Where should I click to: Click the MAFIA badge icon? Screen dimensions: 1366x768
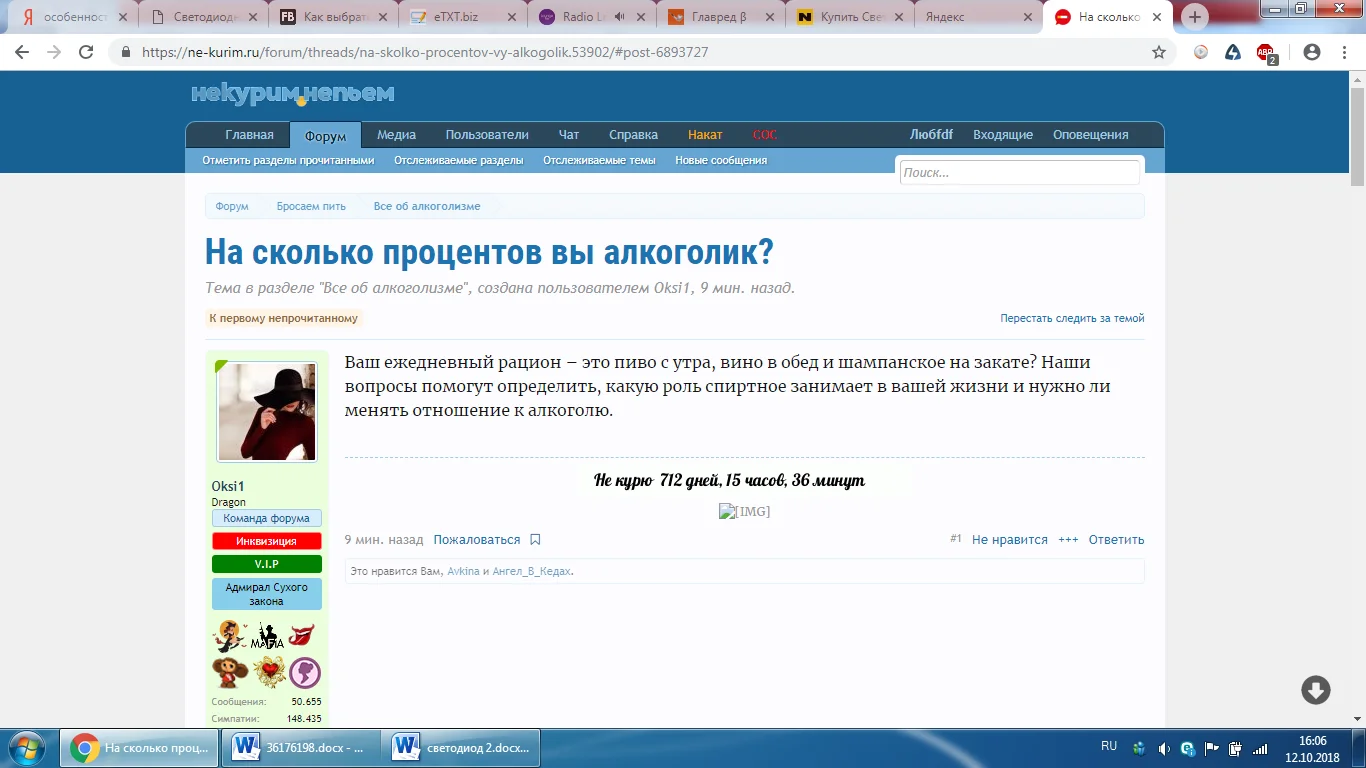pos(267,636)
